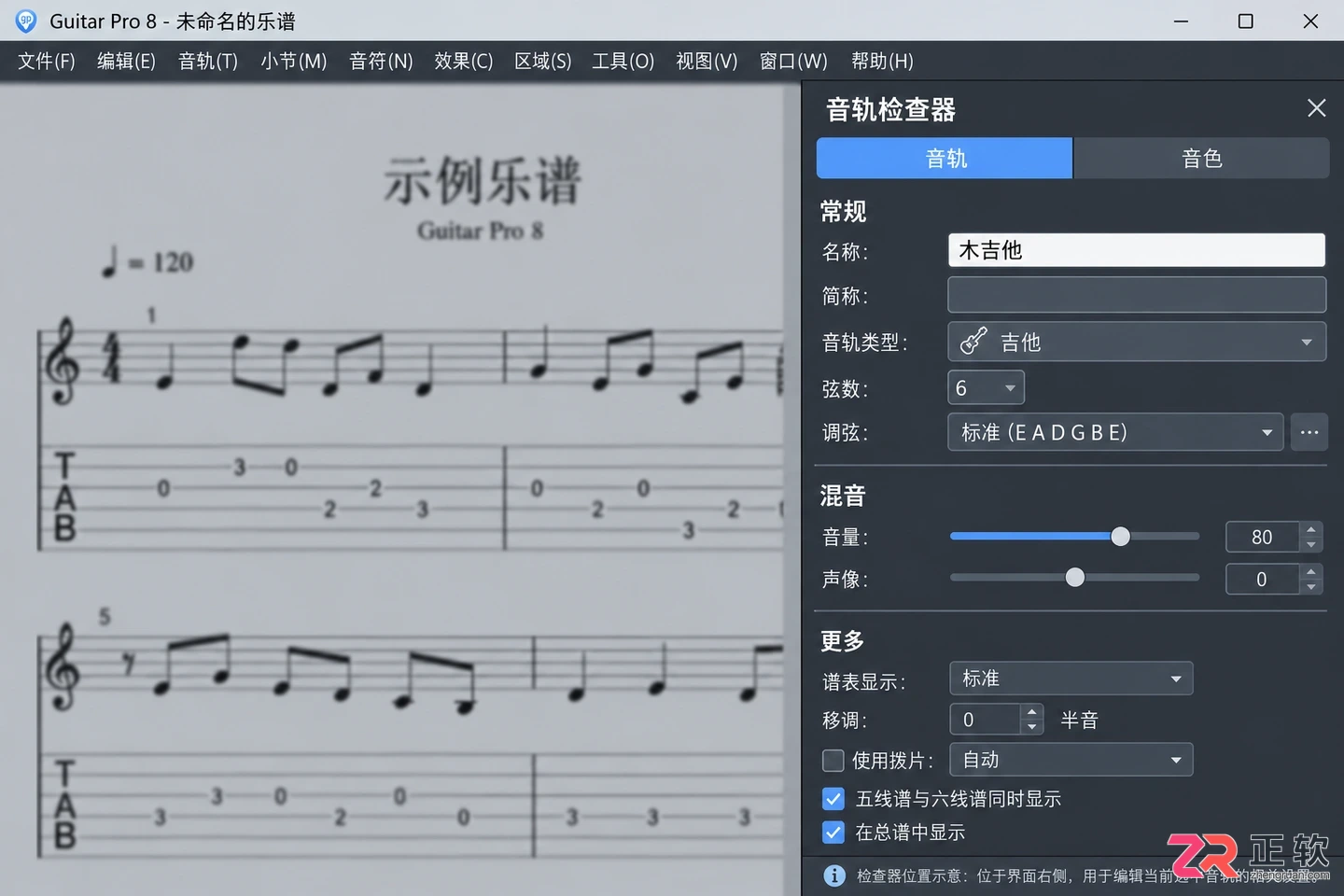Expand the 弦数 string count dropdown

(986, 387)
